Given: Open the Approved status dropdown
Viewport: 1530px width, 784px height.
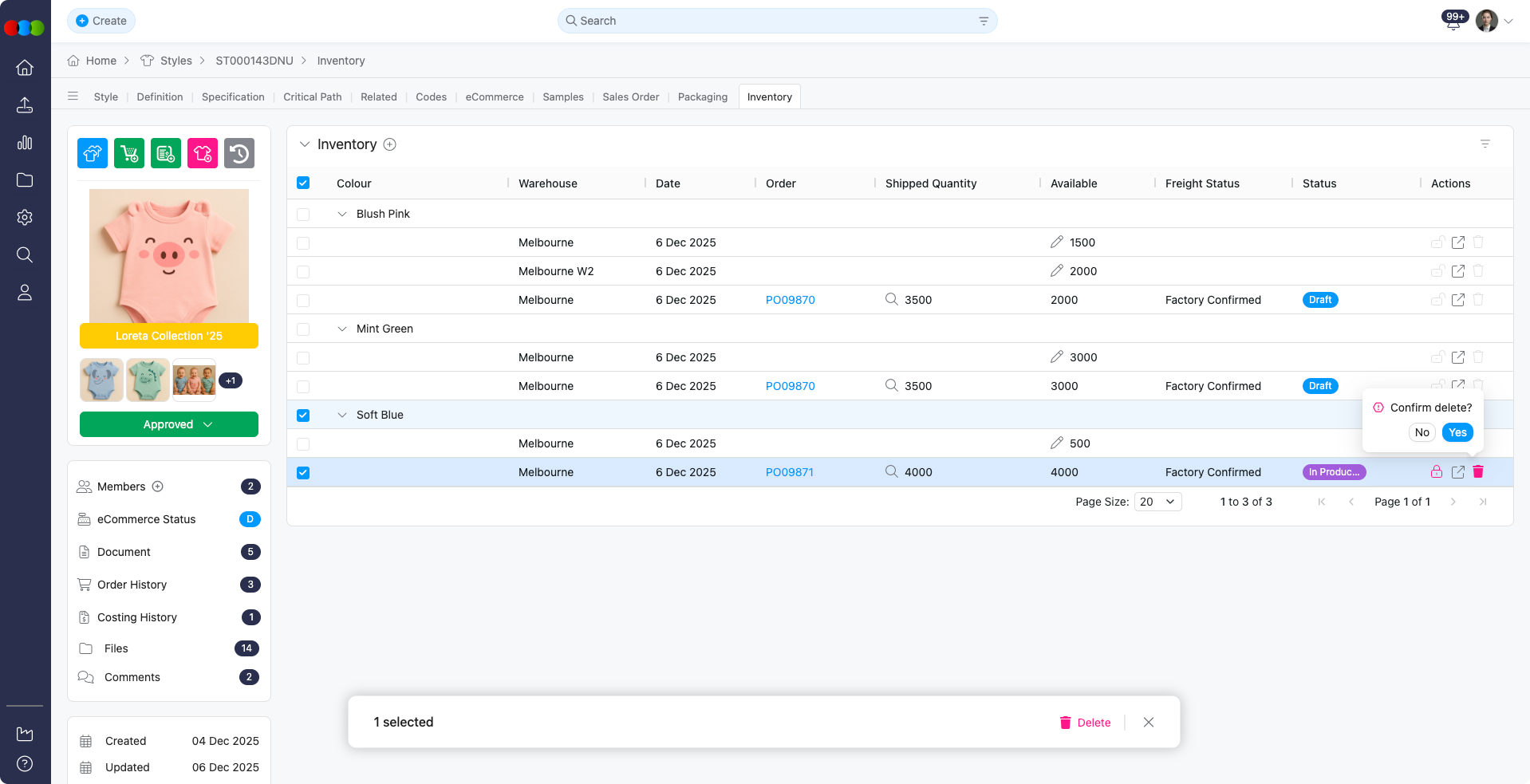Looking at the screenshot, I should click(x=169, y=424).
